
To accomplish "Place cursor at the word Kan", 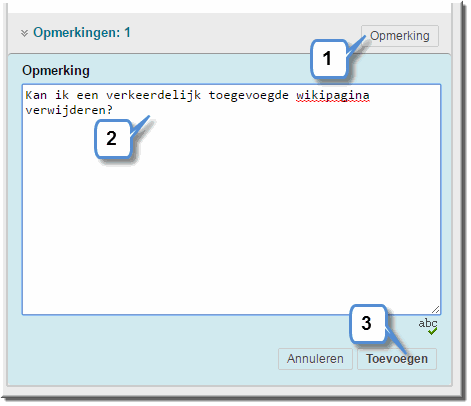I will click(x=36, y=95).
